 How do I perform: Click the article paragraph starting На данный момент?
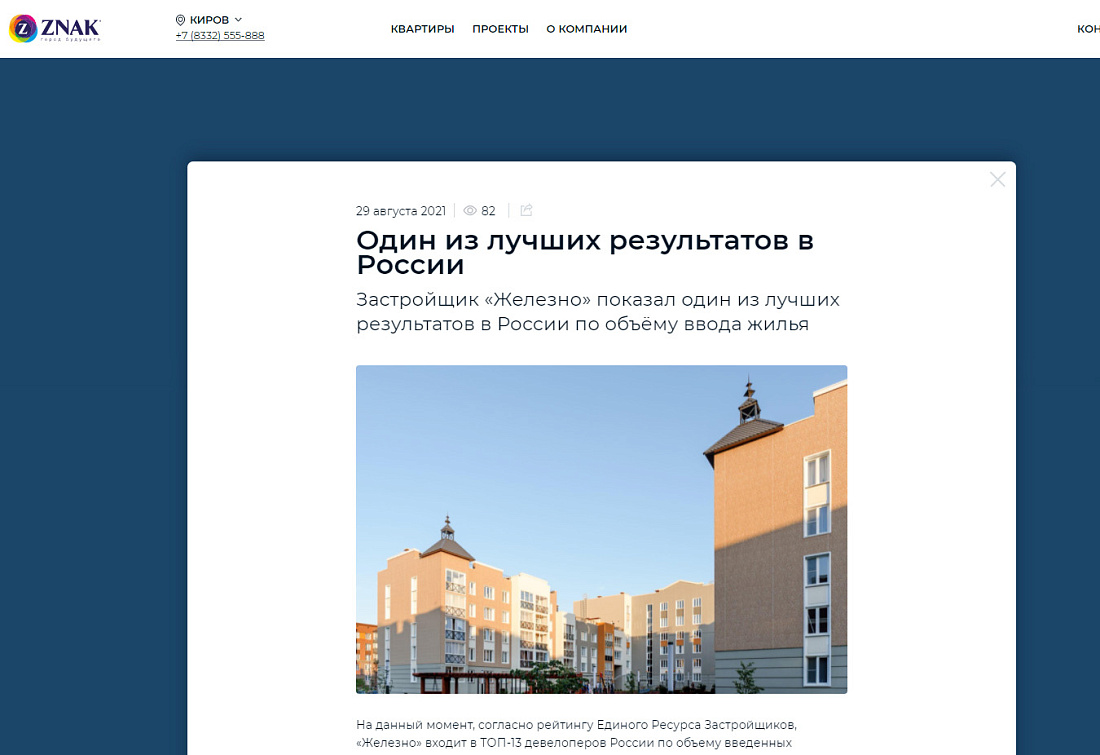pyautogui.click(x=576, y=734)
